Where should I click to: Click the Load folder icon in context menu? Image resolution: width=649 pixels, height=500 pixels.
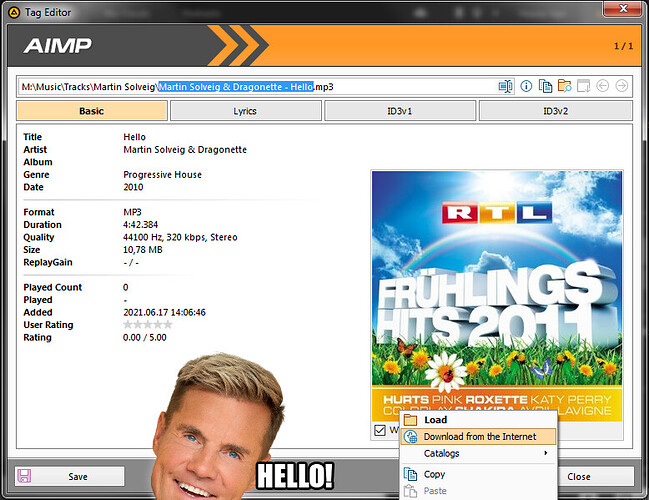pos(410,420)
